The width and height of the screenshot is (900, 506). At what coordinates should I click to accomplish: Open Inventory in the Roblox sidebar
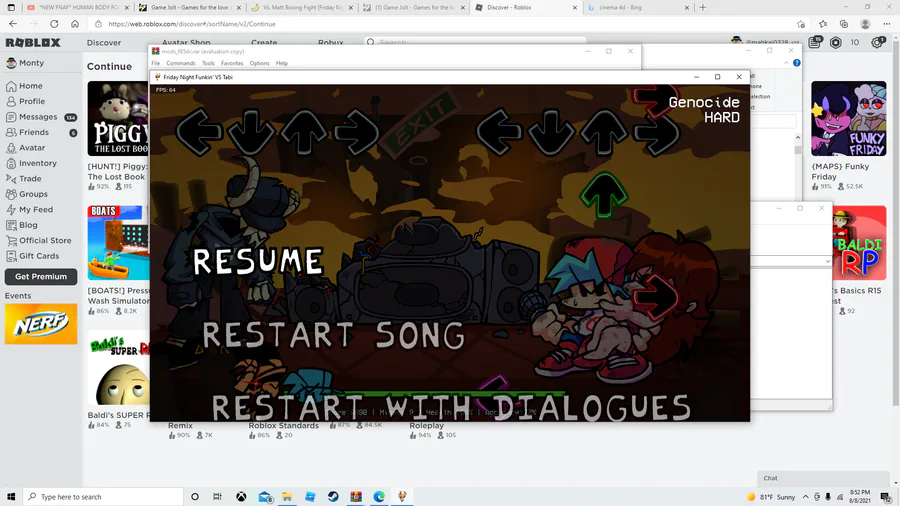pyautogui.click(x=32, y=164)
